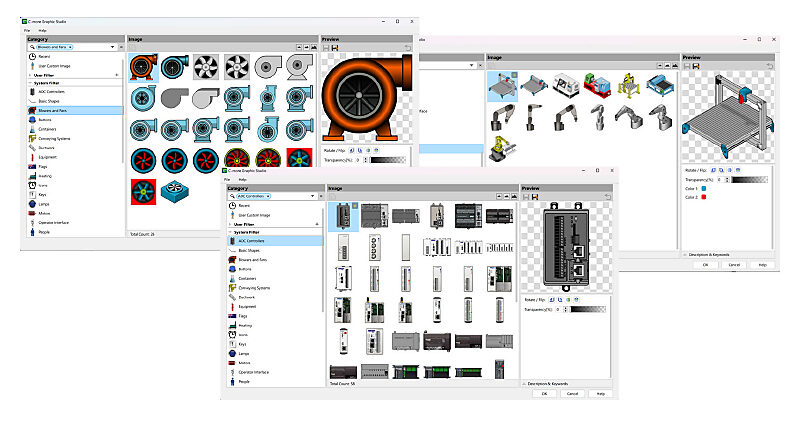Select Conveying Systems in ADC Controllers window
Viewport: 800px width, 427px height.
pyautogui.click(x=275, y=288)
